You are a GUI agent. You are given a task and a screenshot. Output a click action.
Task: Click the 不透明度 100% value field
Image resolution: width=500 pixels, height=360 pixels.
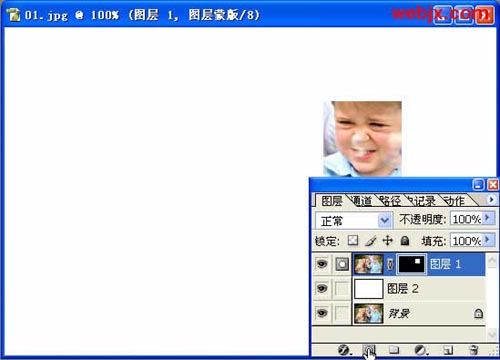tap(467, 219)
